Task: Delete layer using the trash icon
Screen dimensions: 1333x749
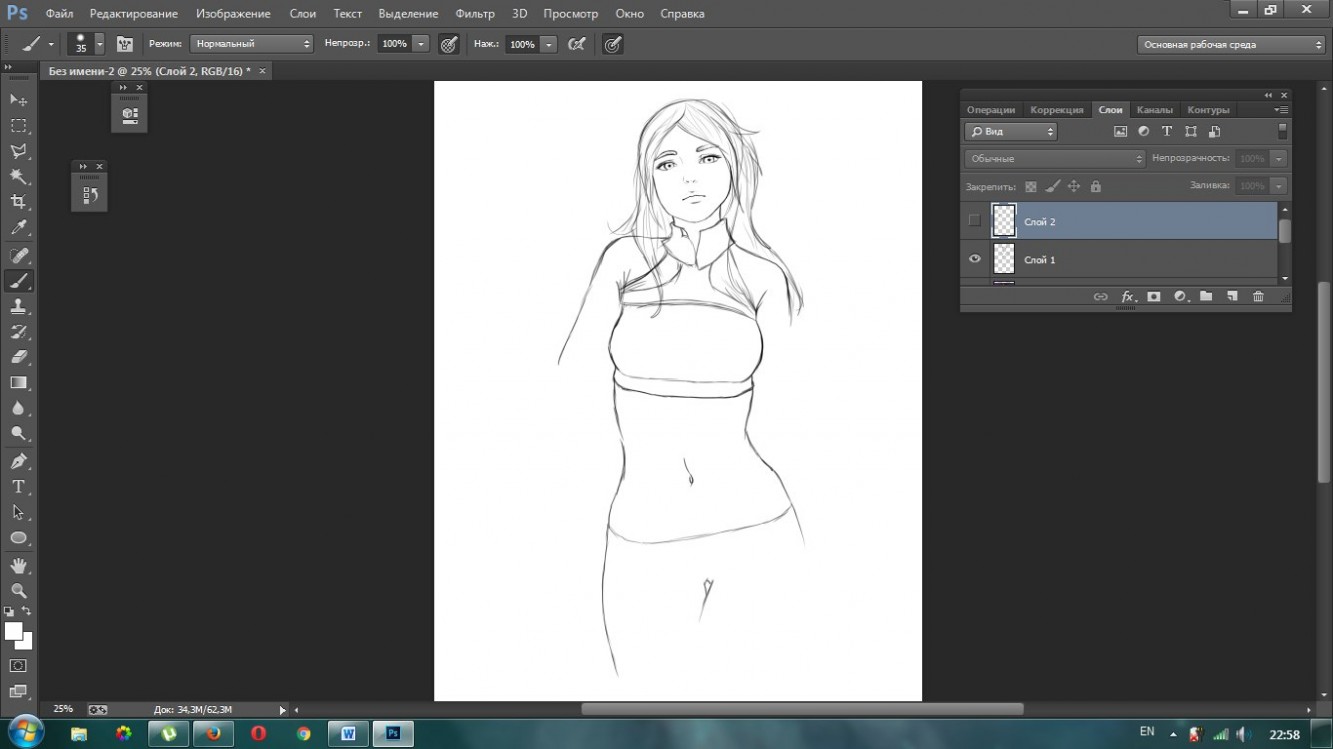Action: [1258, 297]
